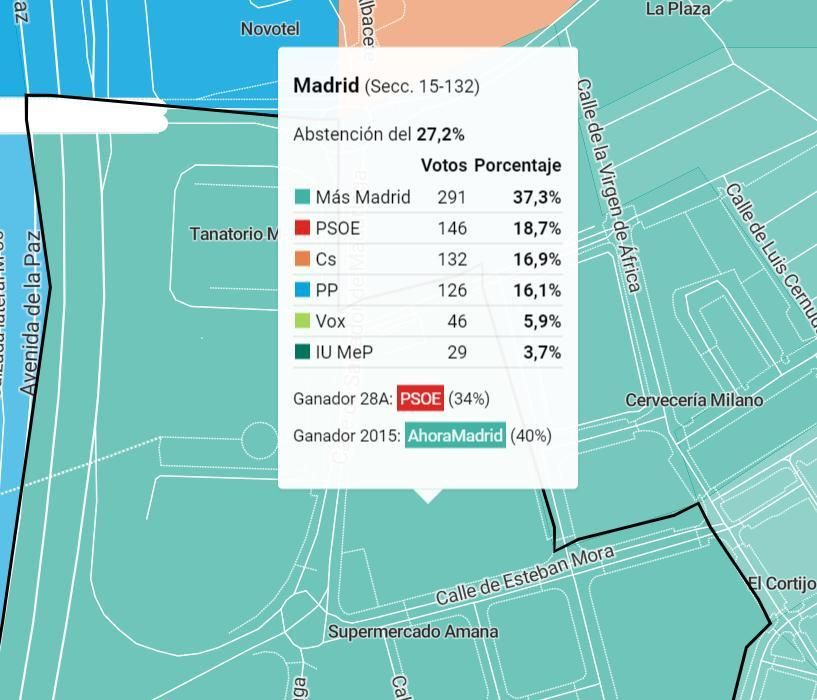Click the Supermercado Amana label

(414, 631)
